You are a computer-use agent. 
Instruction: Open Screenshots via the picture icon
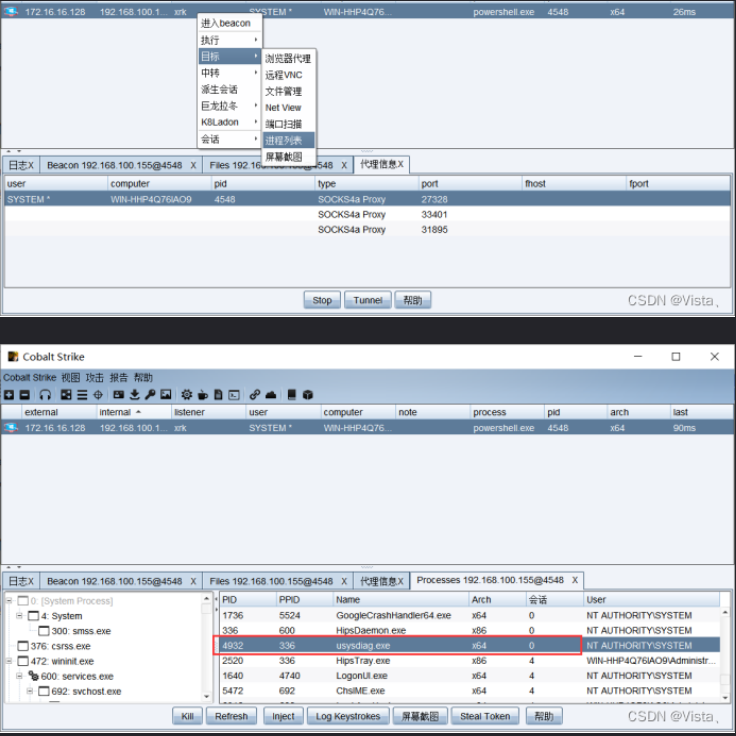[166, 395]
